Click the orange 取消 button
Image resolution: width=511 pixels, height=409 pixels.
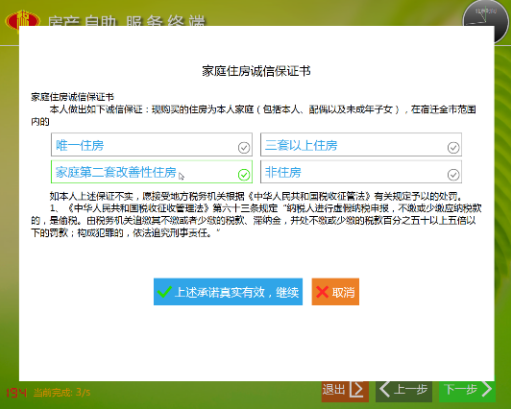335,292
